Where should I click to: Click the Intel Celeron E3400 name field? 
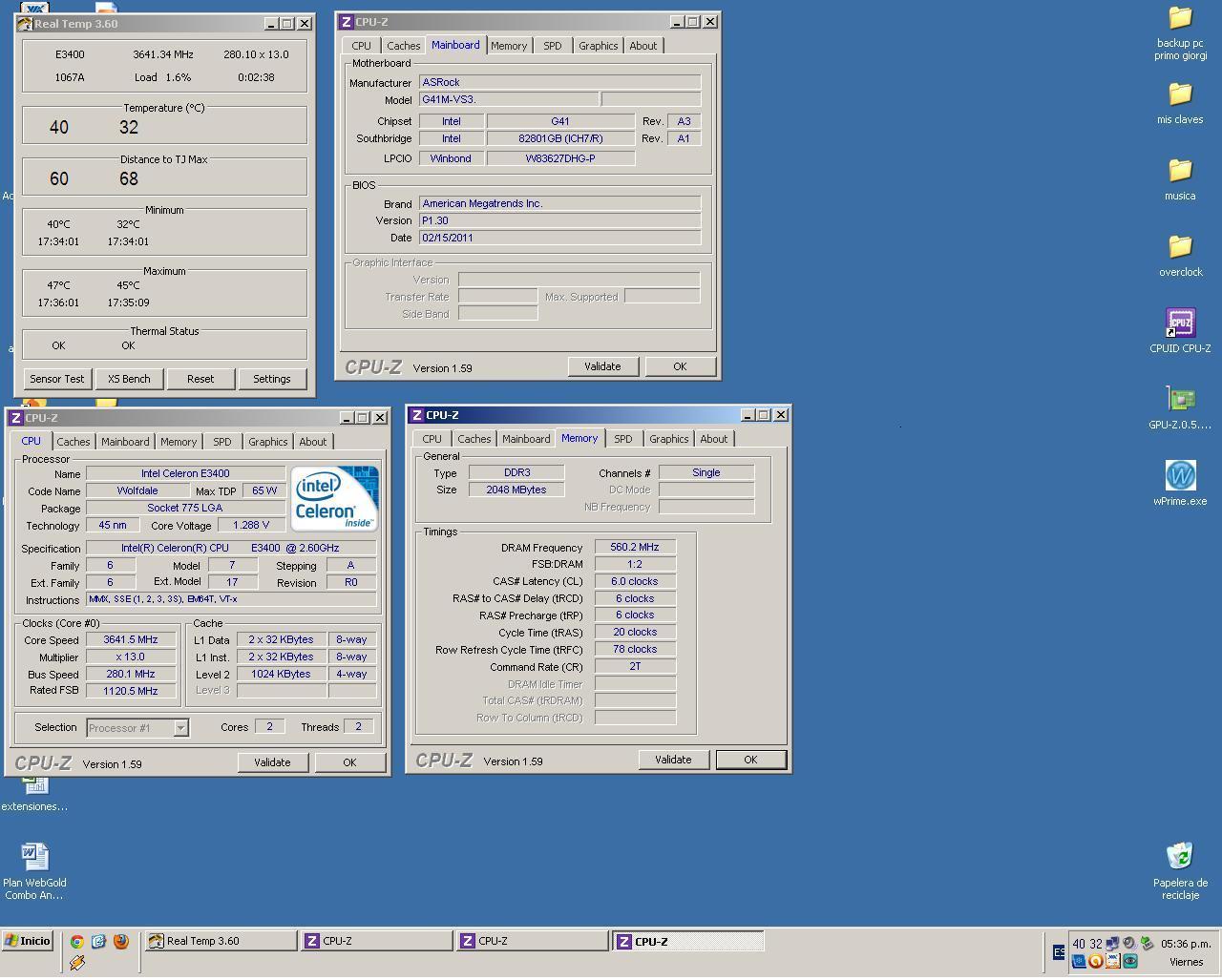pyautogui.click(x=185, y=473)
